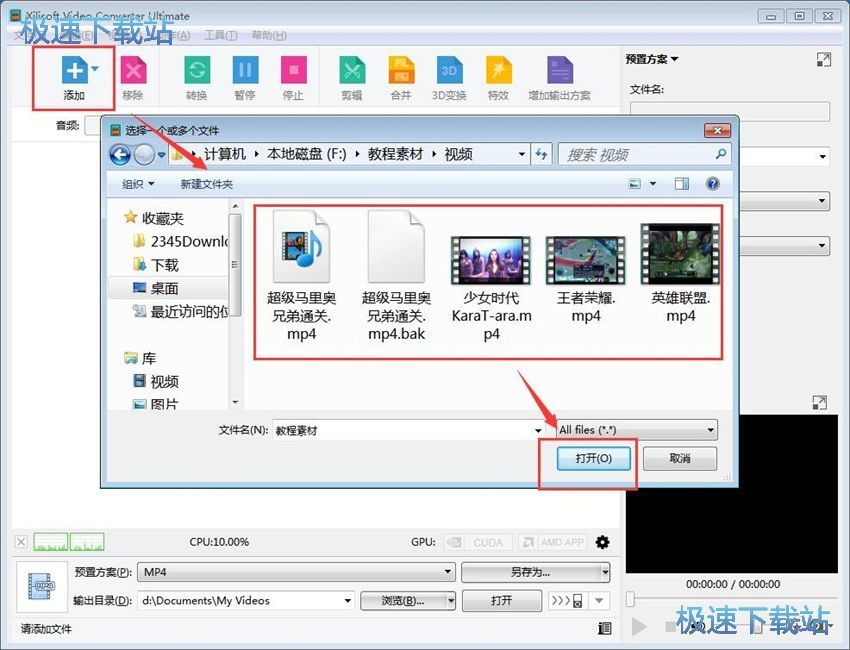850x650 pixels.
Task: Click the Convert (转换) toolbar icon
Action: click(x=197, y=70)
